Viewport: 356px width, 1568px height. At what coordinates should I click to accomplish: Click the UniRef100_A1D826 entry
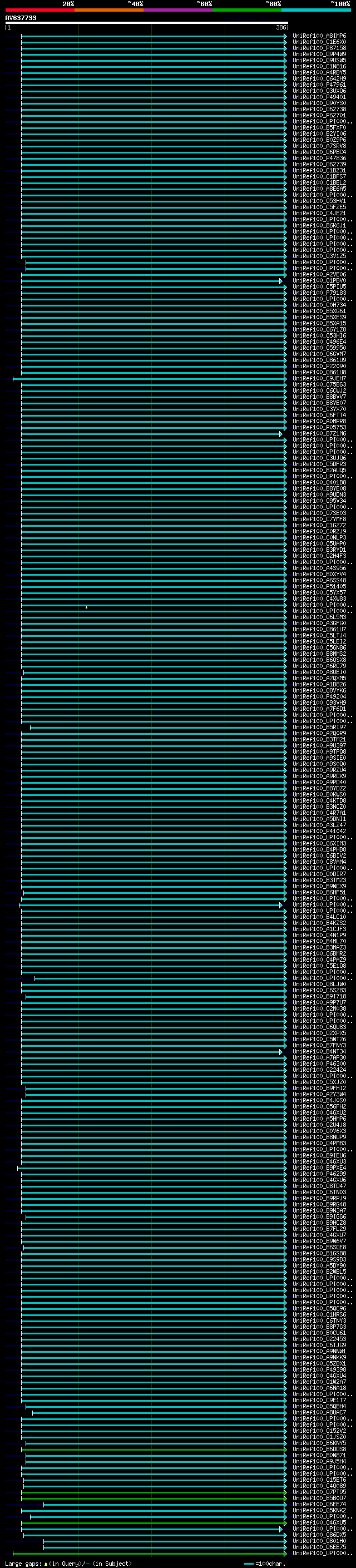[x=319, y=684]
